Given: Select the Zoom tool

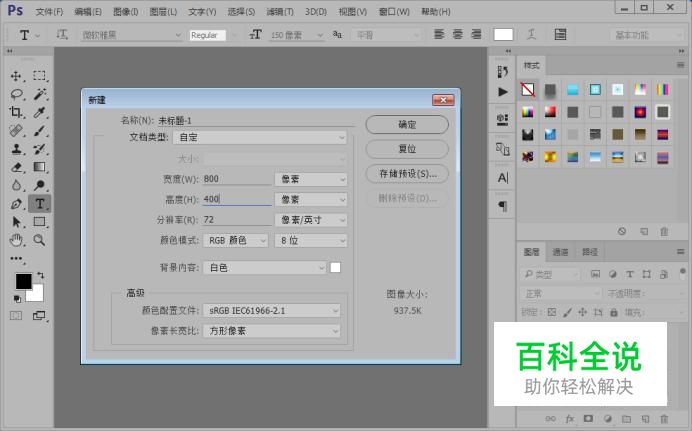Looking at the screenshot, I should tap(40, 240).
